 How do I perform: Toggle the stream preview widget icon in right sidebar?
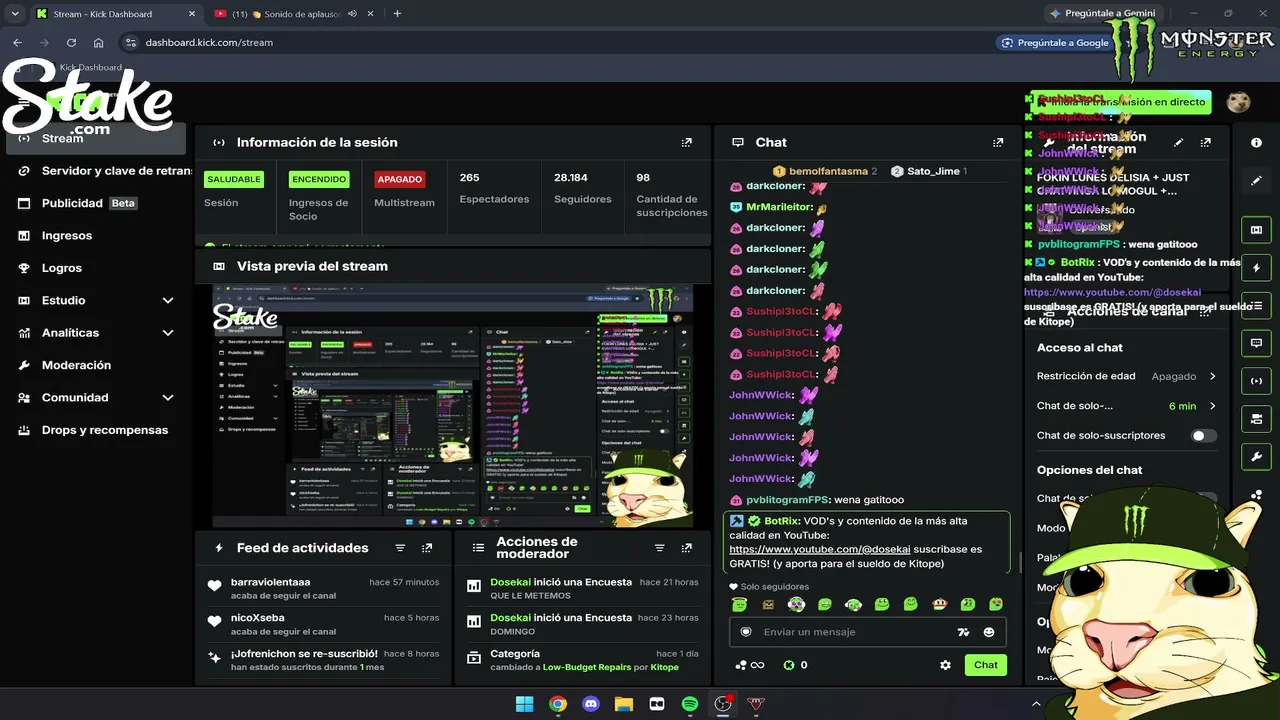pos(1256,230)
